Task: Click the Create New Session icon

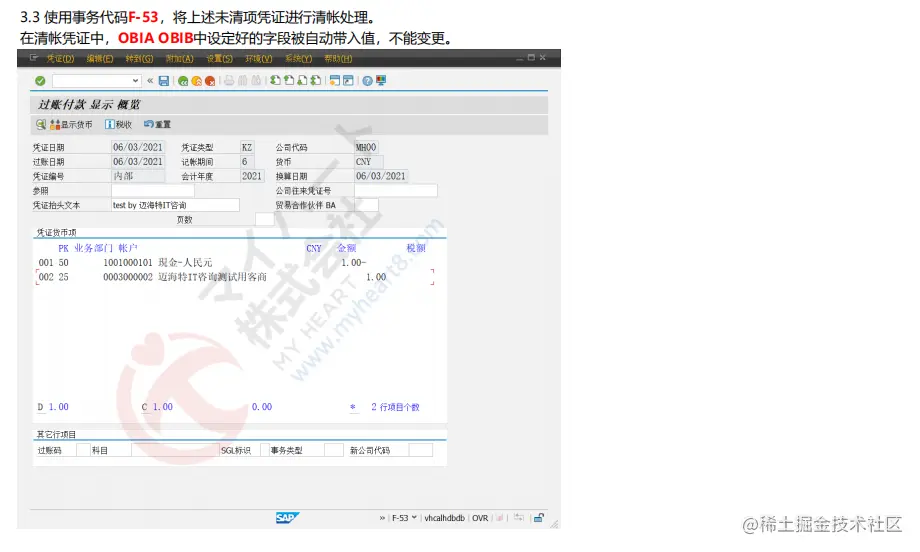Action: [x=334, y=81]
